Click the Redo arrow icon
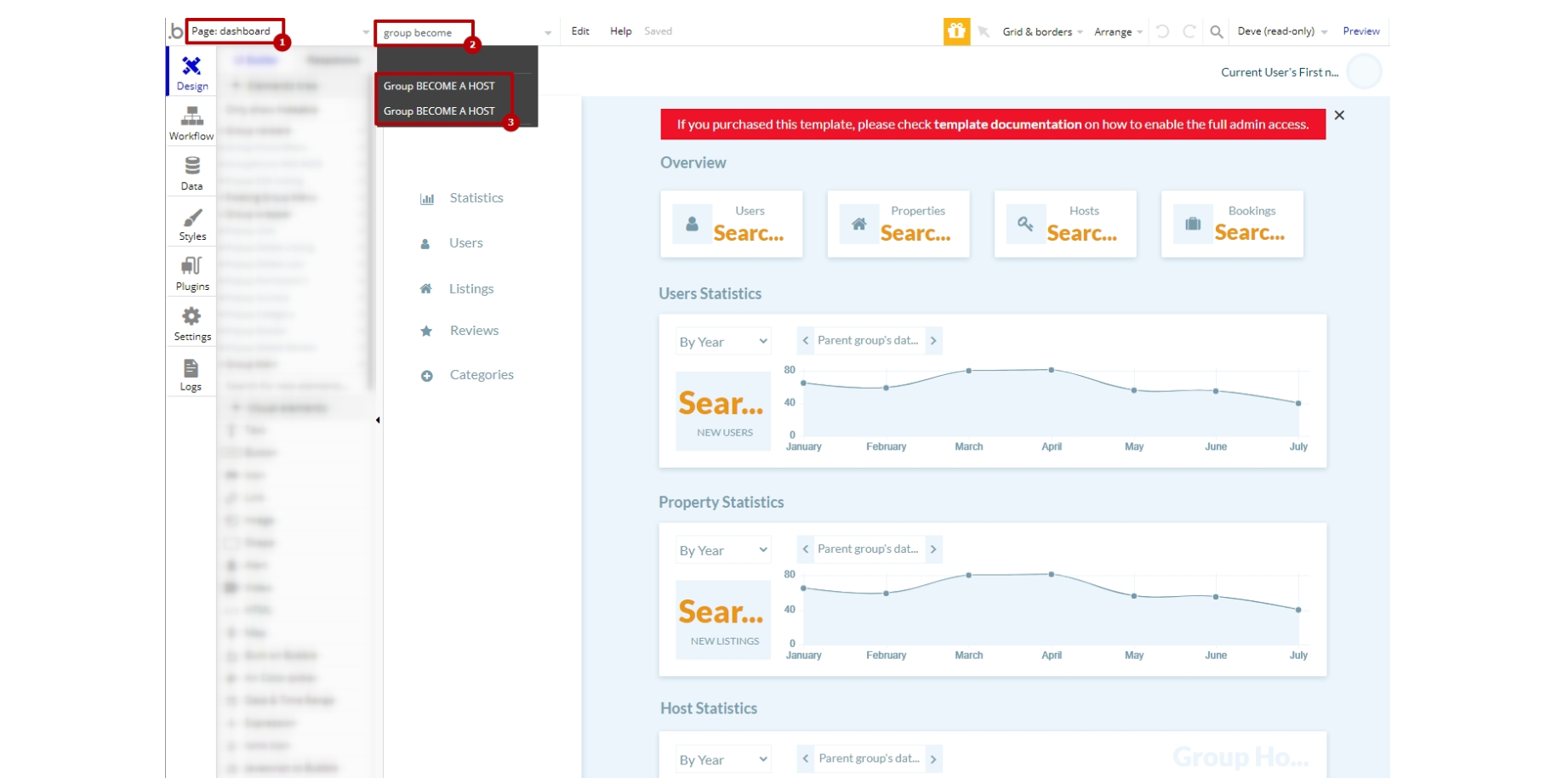This screenshot has width=1557, height=784. pyautogui.click(x=1189, y=31)
